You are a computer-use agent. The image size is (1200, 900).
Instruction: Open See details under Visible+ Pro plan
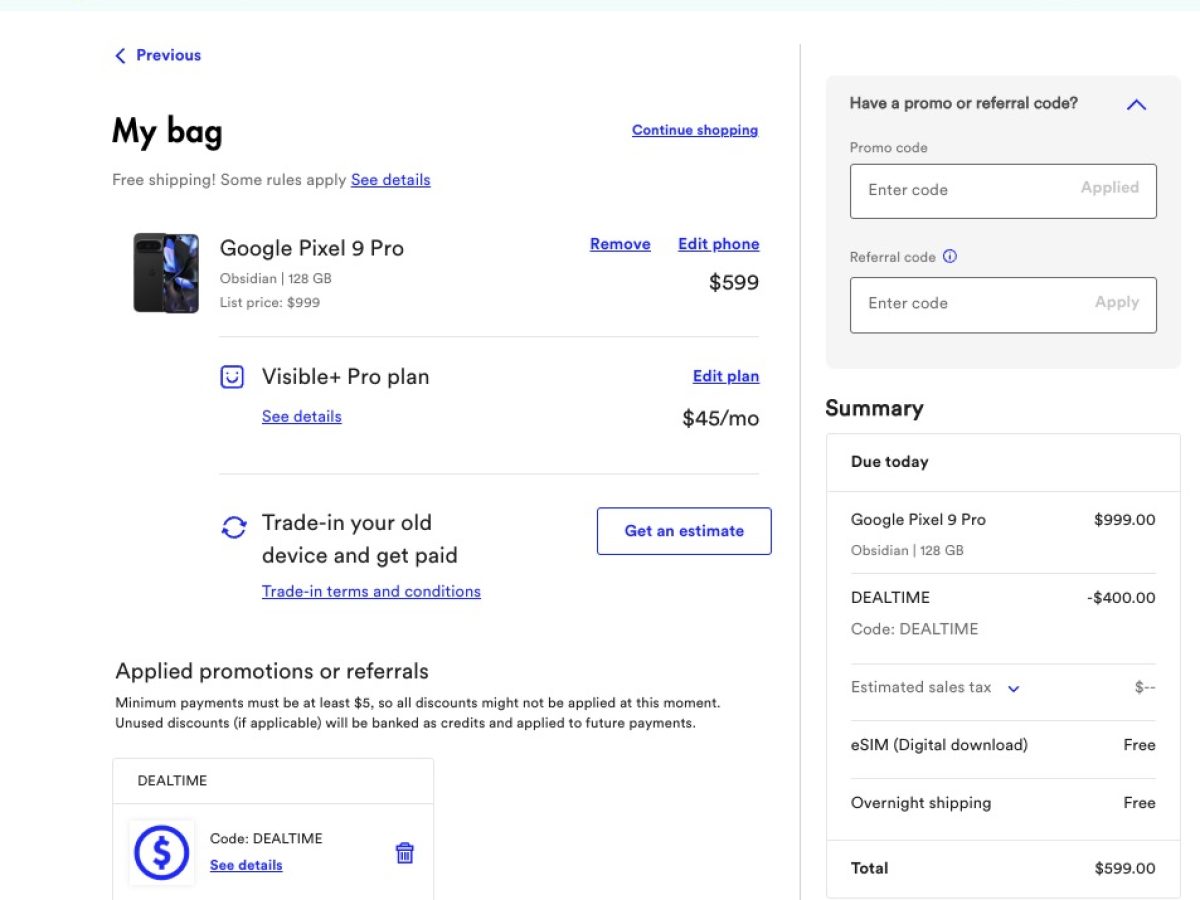click(301, 416)
